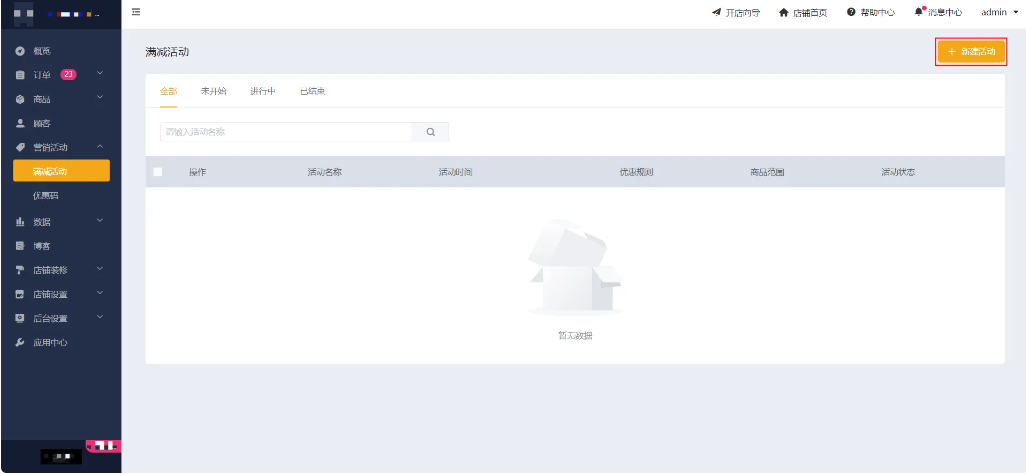Click the help center question-mark icon
Viewport: 1026px width, 474px height.
pos(851,12)
